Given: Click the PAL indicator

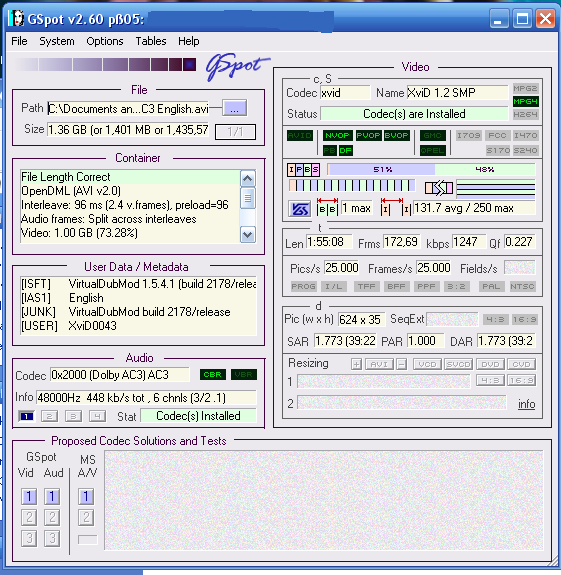Looking at the screenshot, I should (491, 286).
